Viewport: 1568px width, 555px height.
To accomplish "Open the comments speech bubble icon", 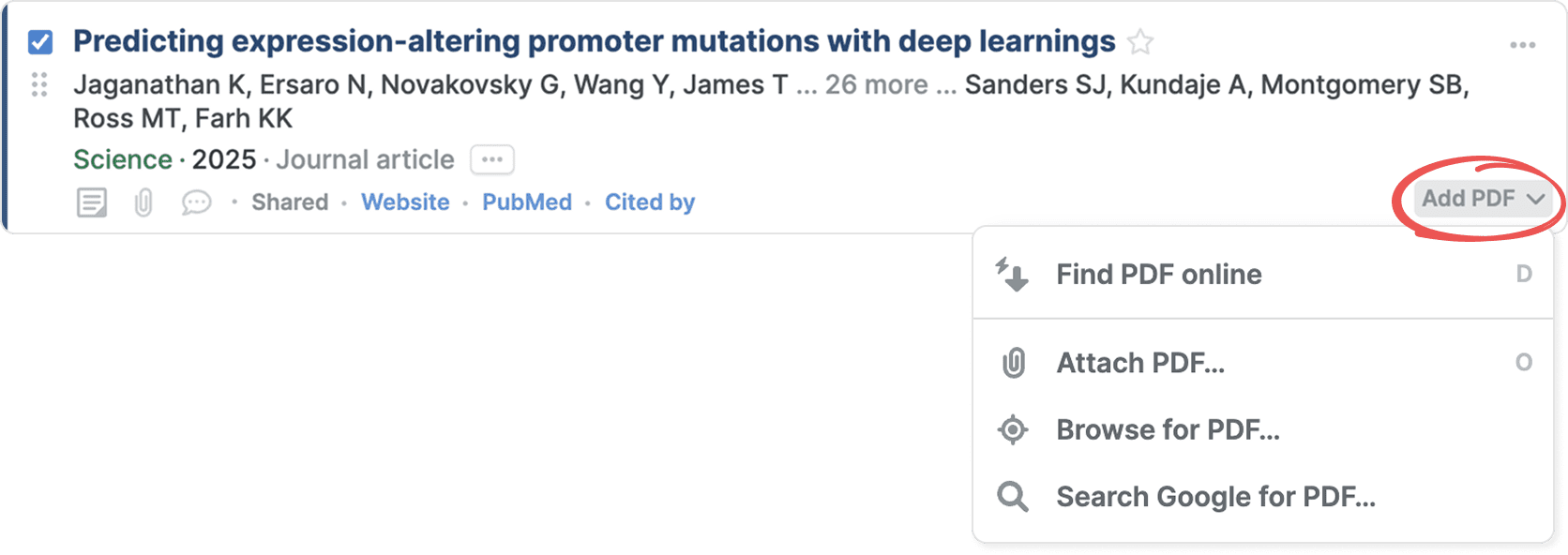I will 196,202.
